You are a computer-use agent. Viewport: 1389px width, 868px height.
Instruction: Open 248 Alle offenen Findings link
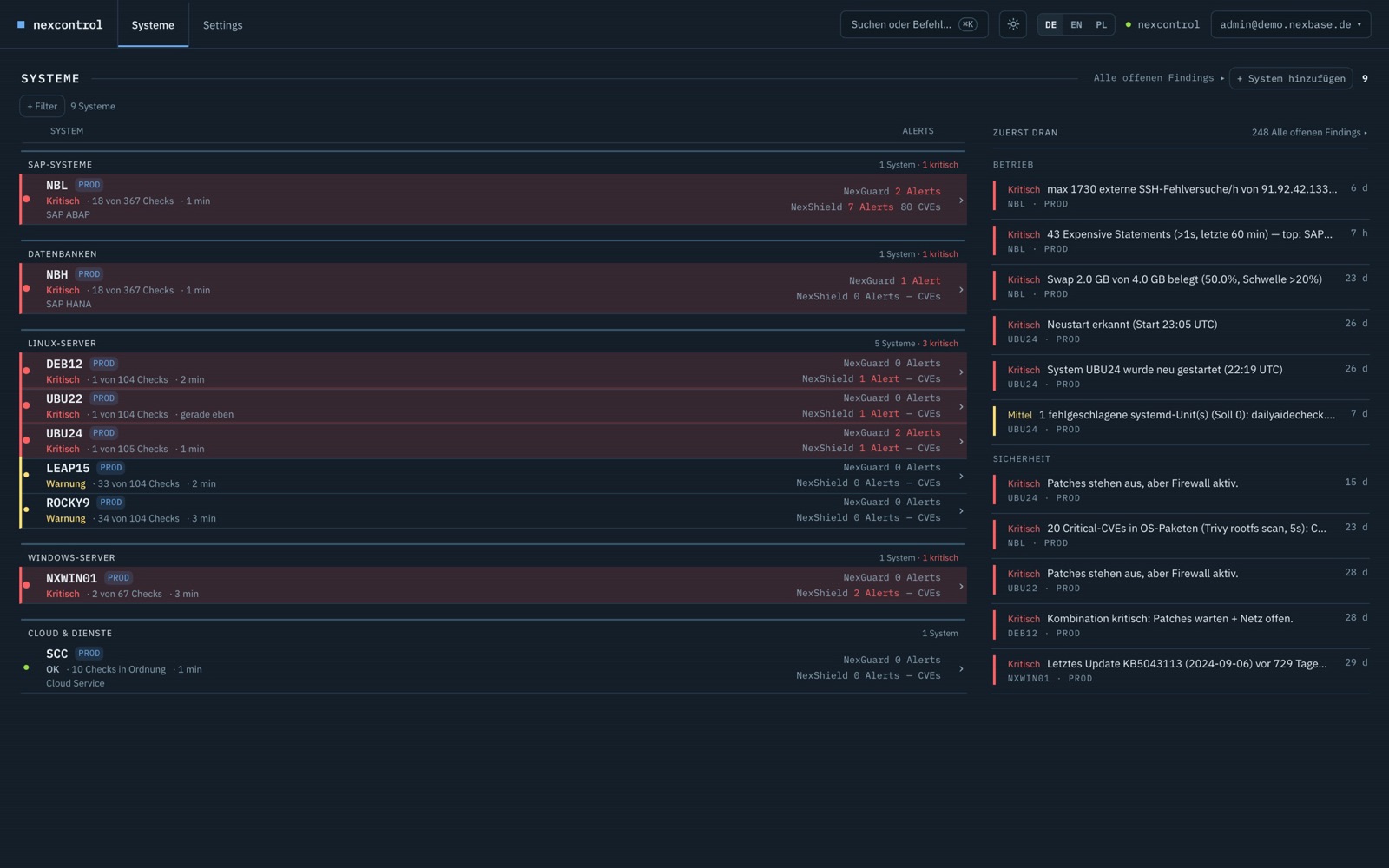tap(1309, 132)
